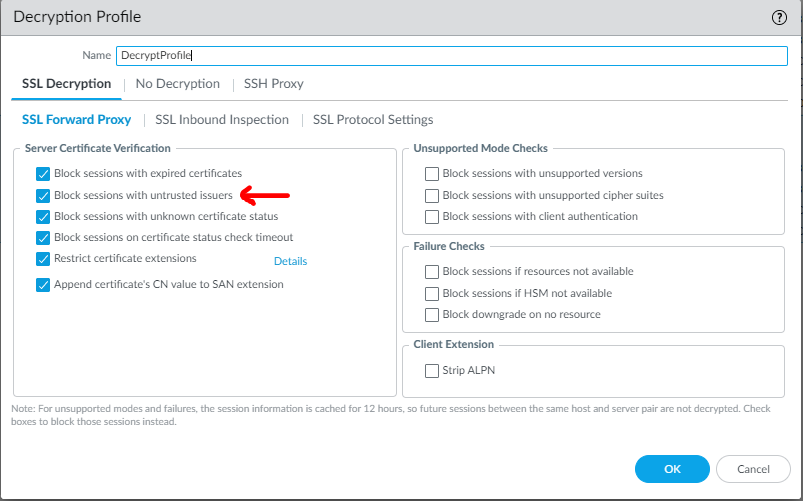Image resolution: width=803 pixels, height=501 pixels.
Task: Open the SSH Proxy tab
Action: point(274,84)
